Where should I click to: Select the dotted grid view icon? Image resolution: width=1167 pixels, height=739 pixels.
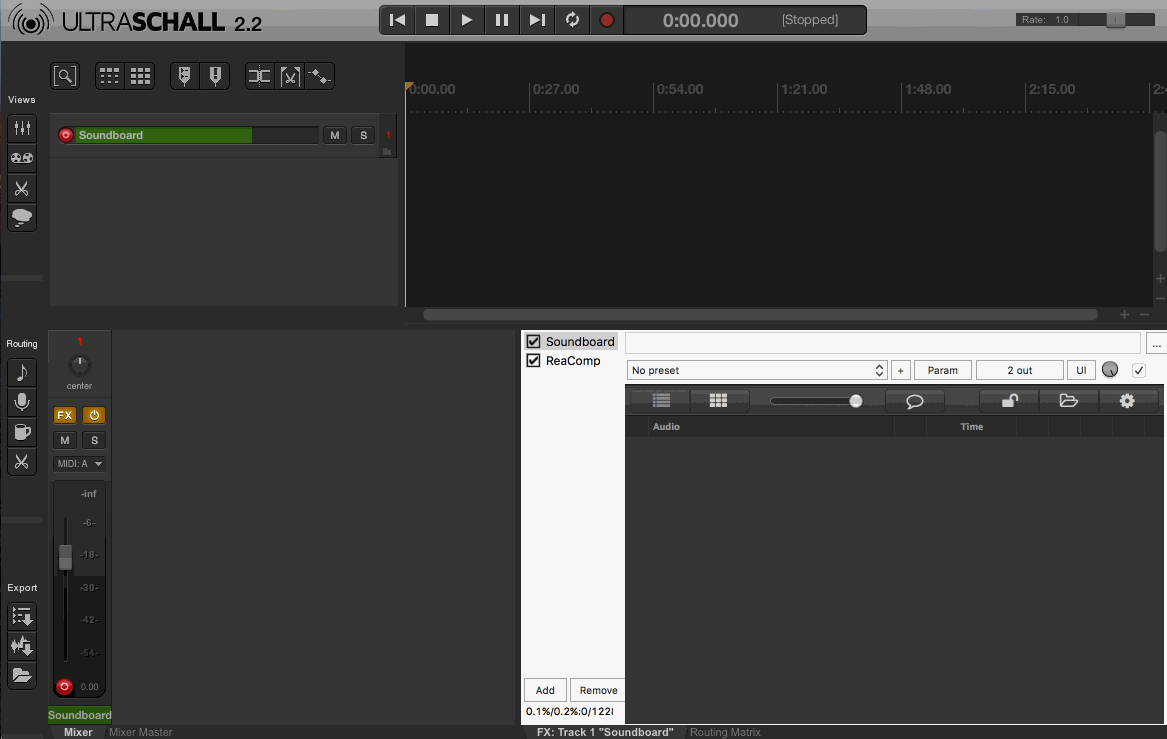click(x=109, y=76)
